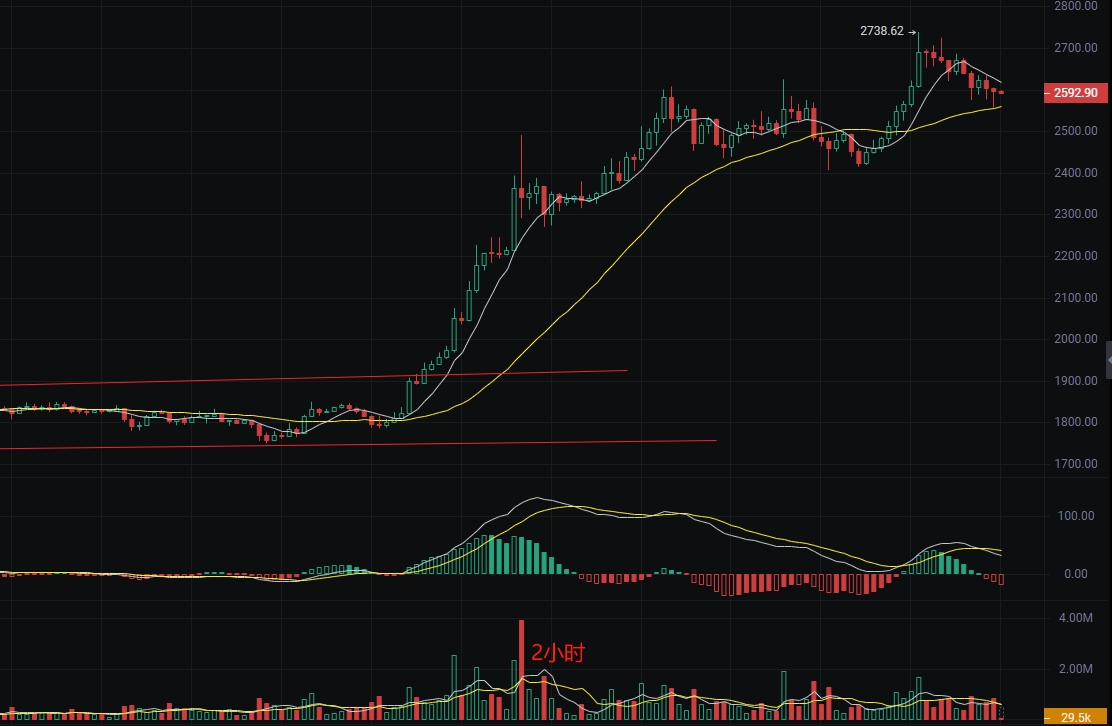Click the 1800.00 price axis label
Viewport: 1112px width, 726px height.
coord(1076,421)
